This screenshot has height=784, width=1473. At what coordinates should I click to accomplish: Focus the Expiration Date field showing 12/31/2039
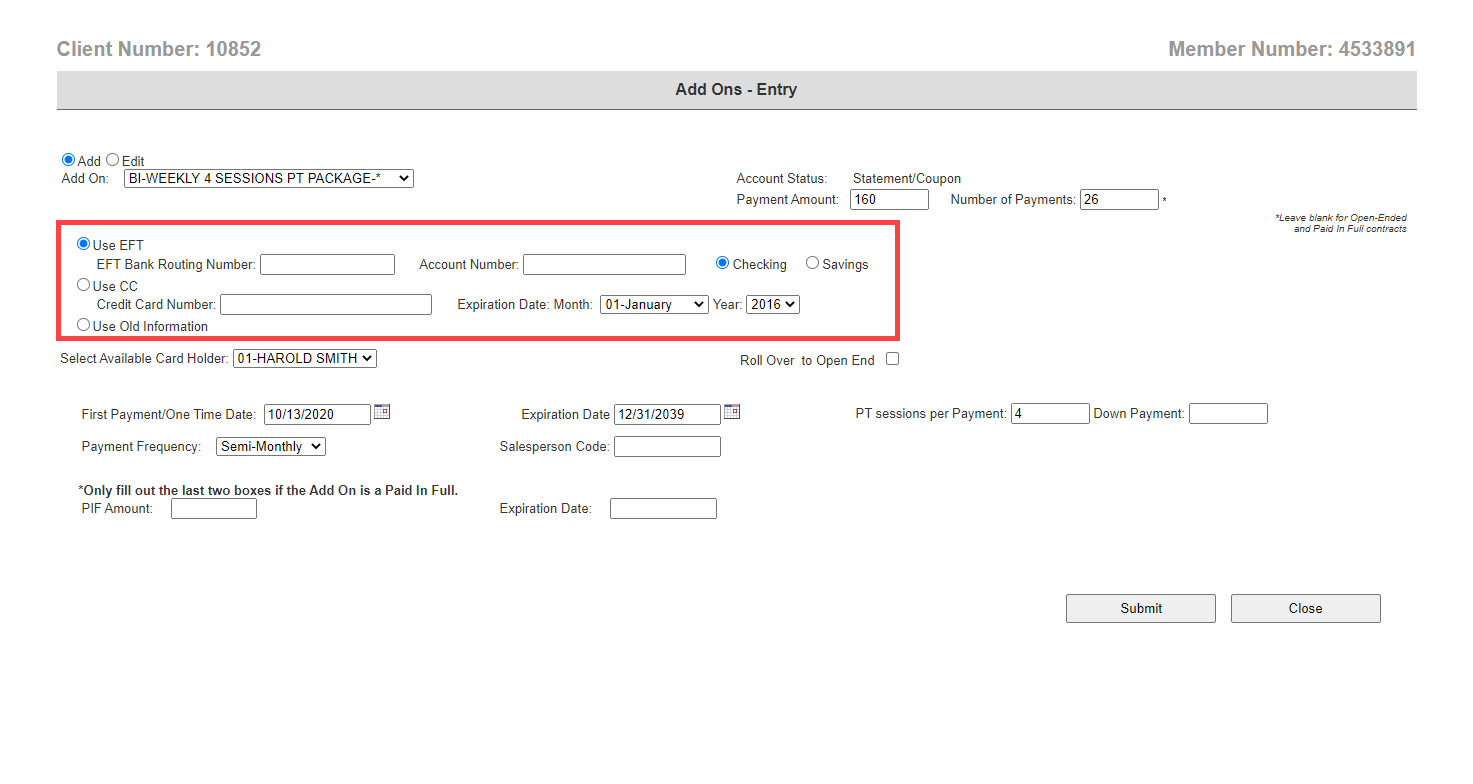pyautogui.click(x=667, y=414)
